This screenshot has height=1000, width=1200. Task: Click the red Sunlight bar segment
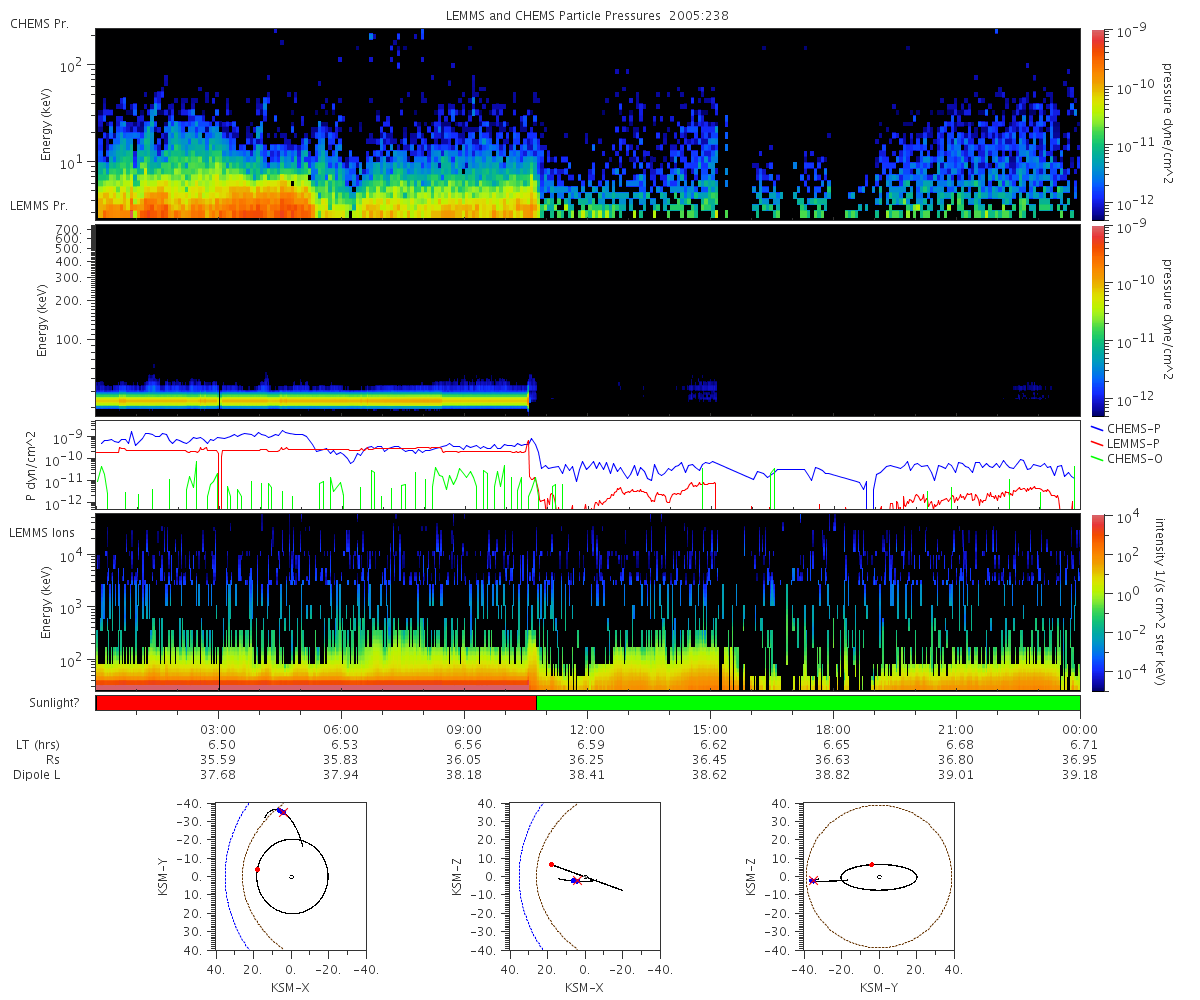click(x=316, y=703)
